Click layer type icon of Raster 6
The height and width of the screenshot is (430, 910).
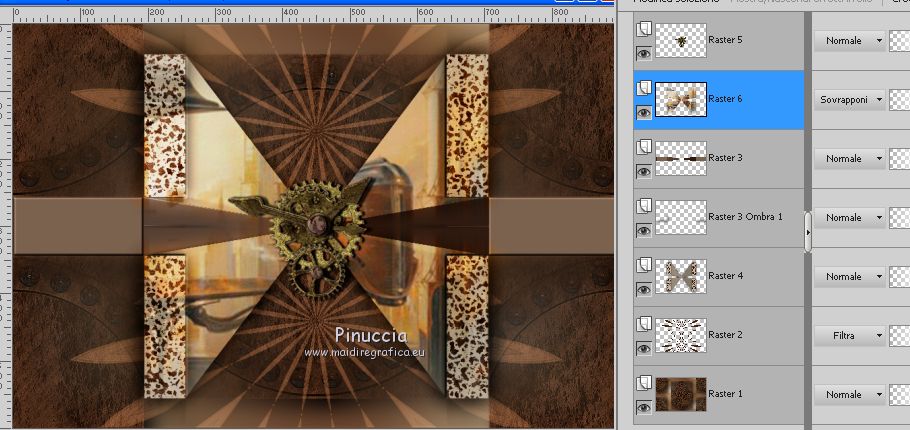(644, 88)
